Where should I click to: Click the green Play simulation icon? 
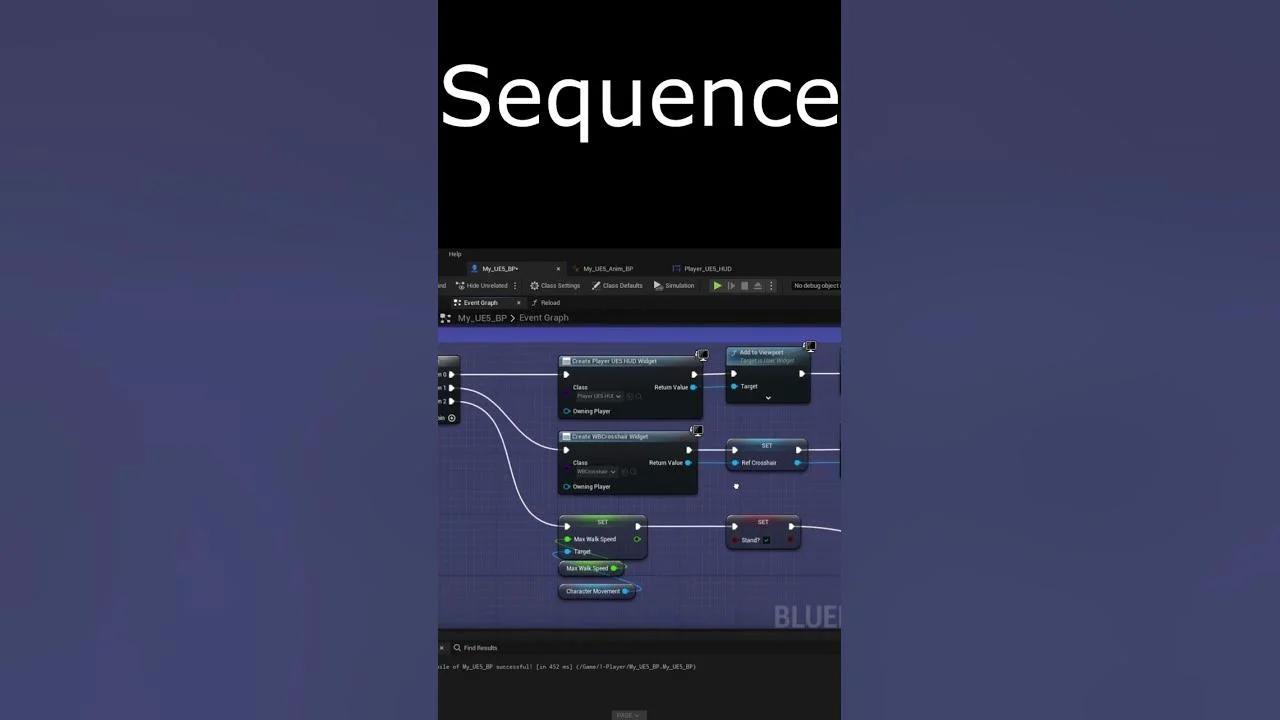(718, 285)
